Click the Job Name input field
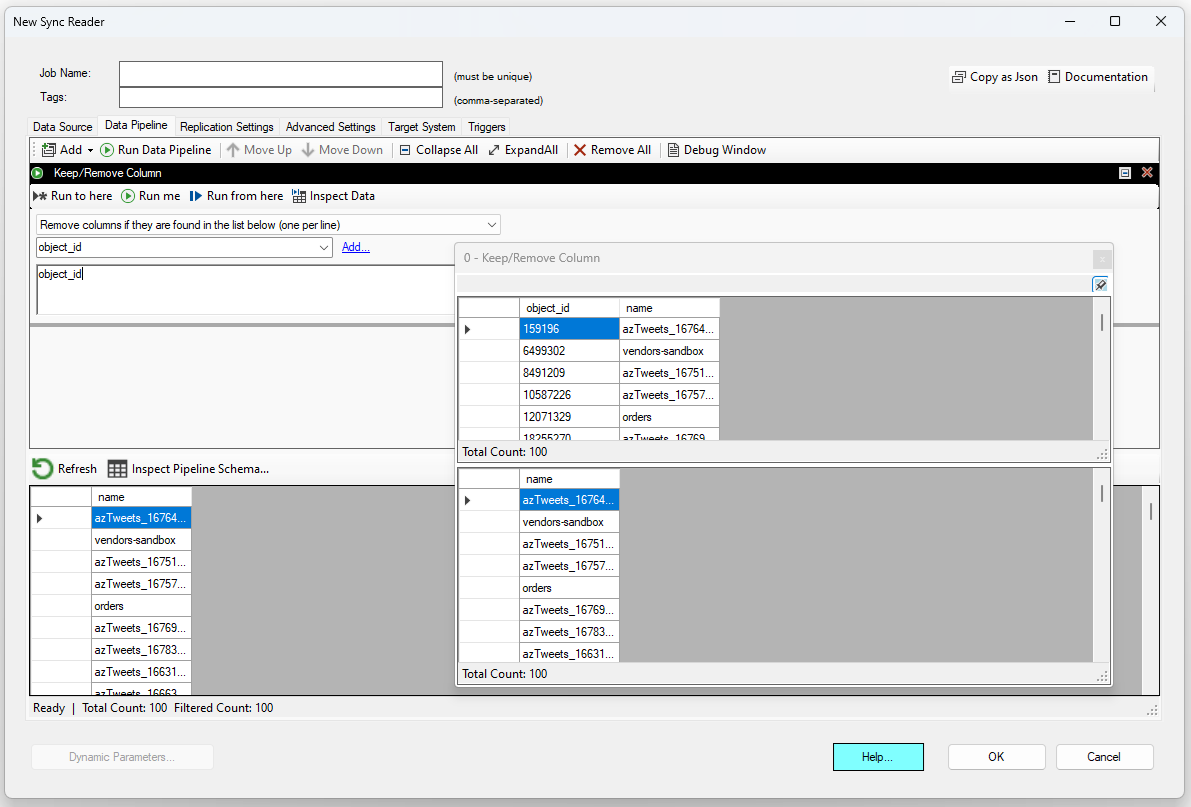The height and width of the screenshot is (807, 1191). [280, 74]
